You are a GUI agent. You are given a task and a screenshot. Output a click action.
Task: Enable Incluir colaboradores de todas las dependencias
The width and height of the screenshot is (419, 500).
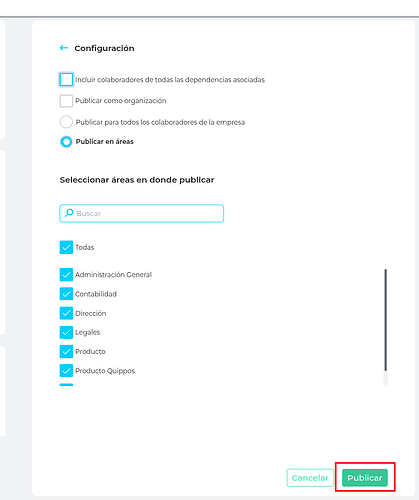tap(66, 80)
